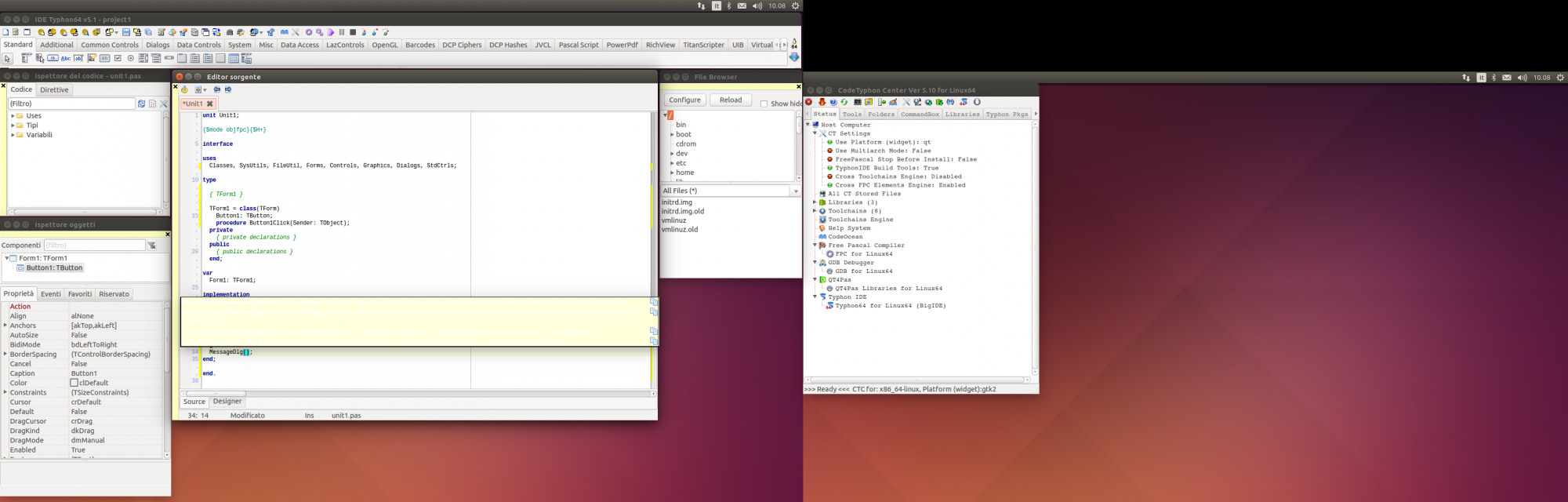
Task: Click refresh icon beside the code inspector filter
Action: point(141,104)
